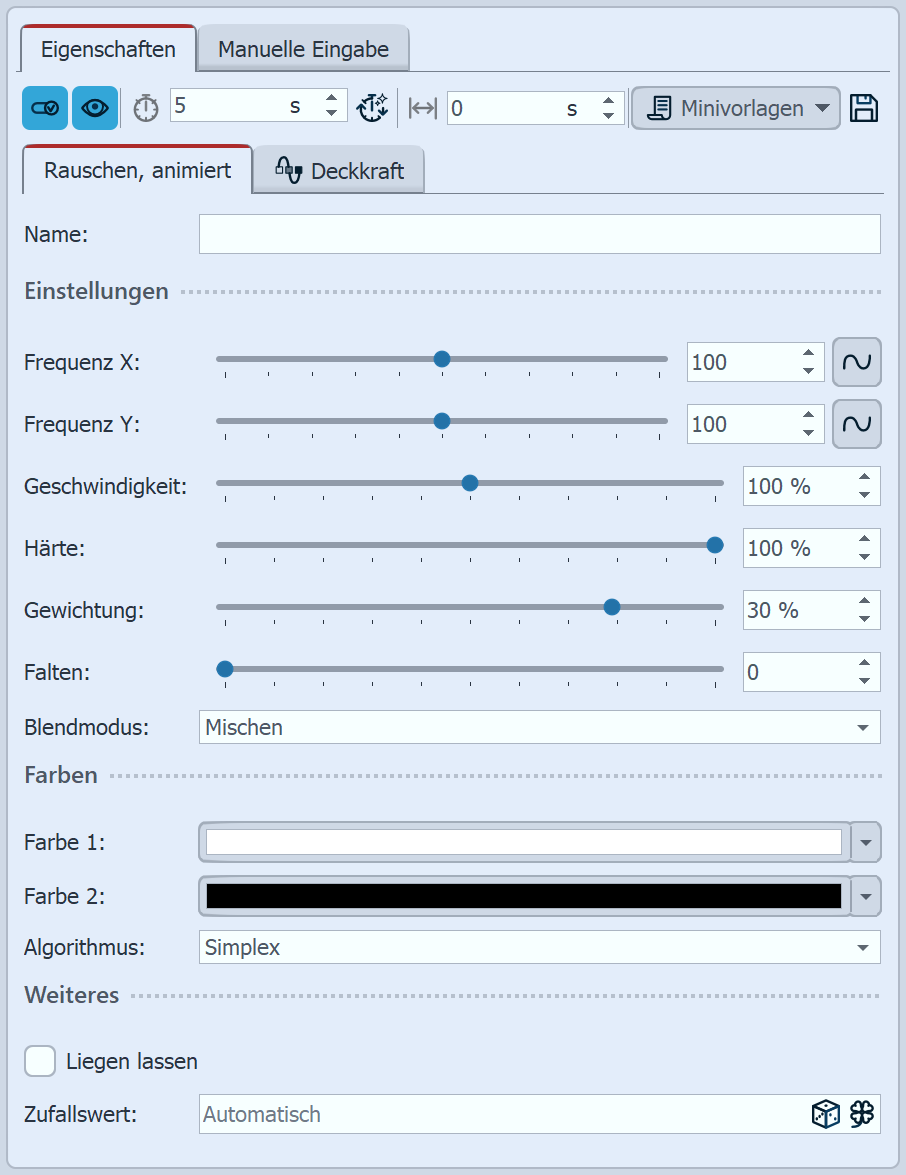This screenshot has width=906, height=1175.
Task: Click the clover icon in Zufallswert
Action: click(x=863, y=1114)
